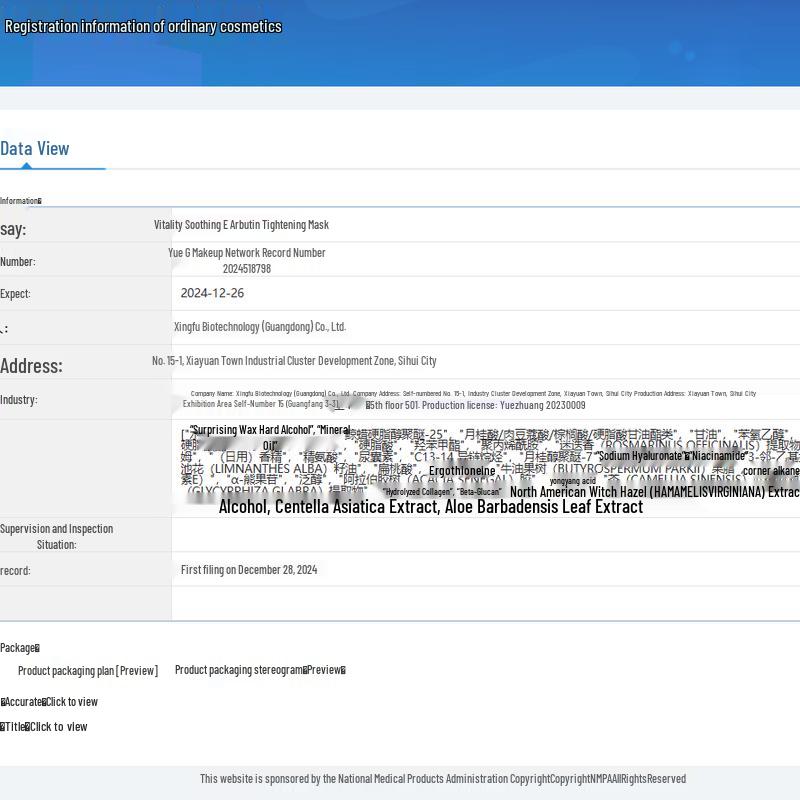Click the Centella Asiatica Extract ingredient line
The width and height of the screenshot is (800, 800).
[430, 507]
